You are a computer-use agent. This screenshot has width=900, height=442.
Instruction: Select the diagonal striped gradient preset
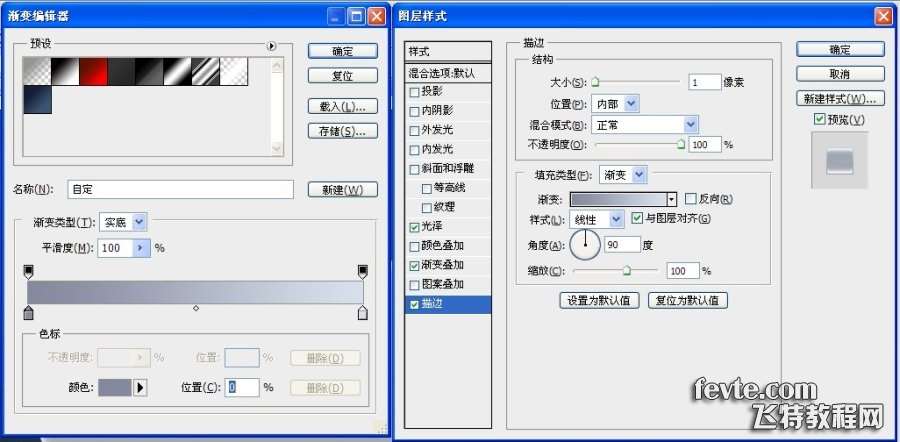click(205, 71)
